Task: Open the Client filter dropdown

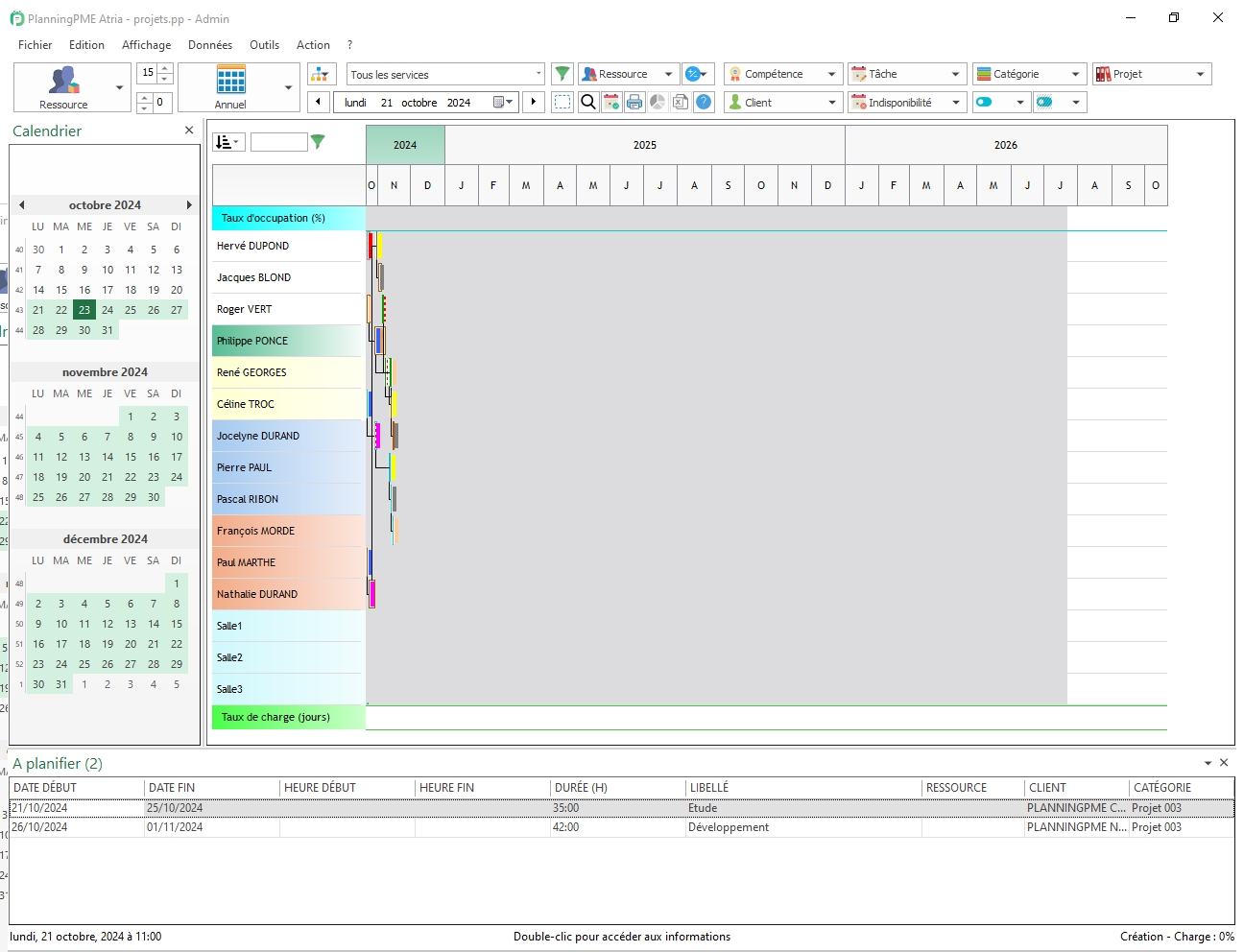Action: 832,102
